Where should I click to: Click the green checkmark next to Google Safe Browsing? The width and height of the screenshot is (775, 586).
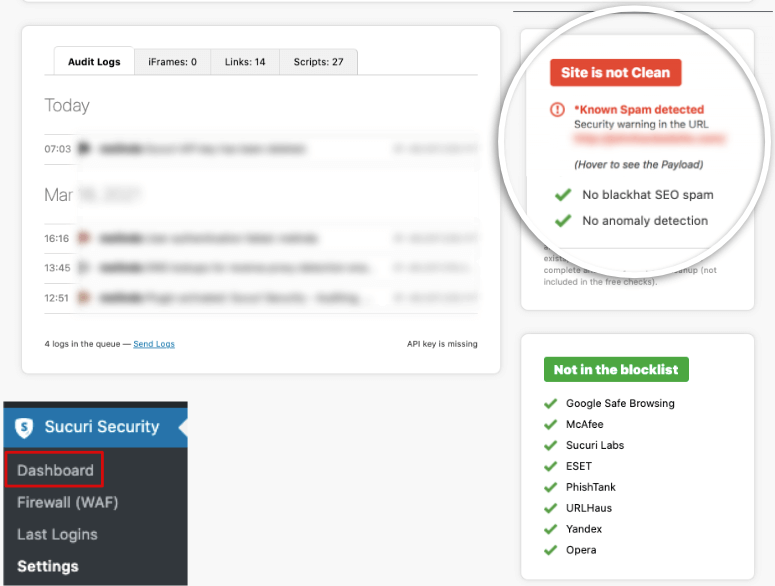point(550,403)
